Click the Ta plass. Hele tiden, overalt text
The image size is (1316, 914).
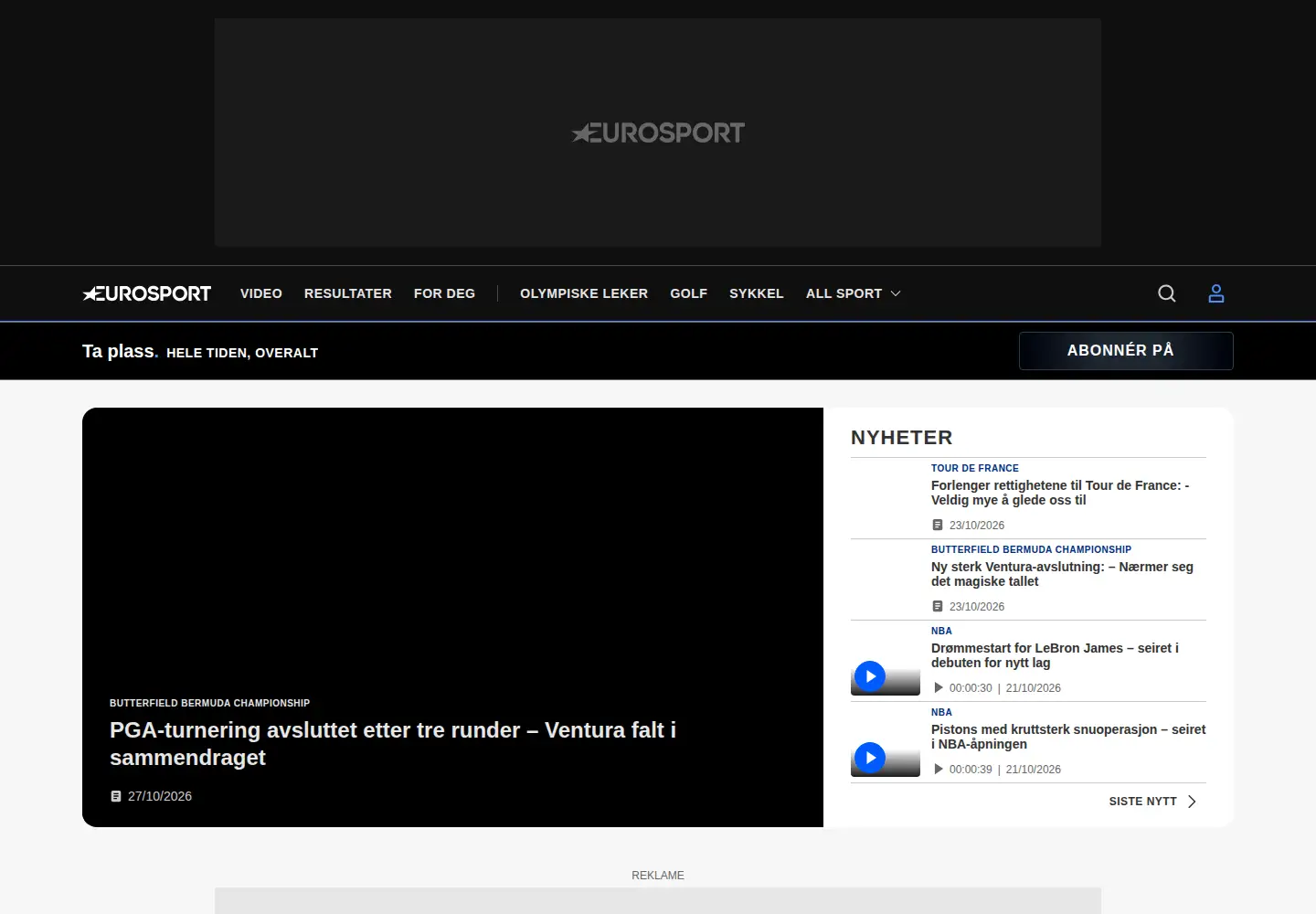200,352
